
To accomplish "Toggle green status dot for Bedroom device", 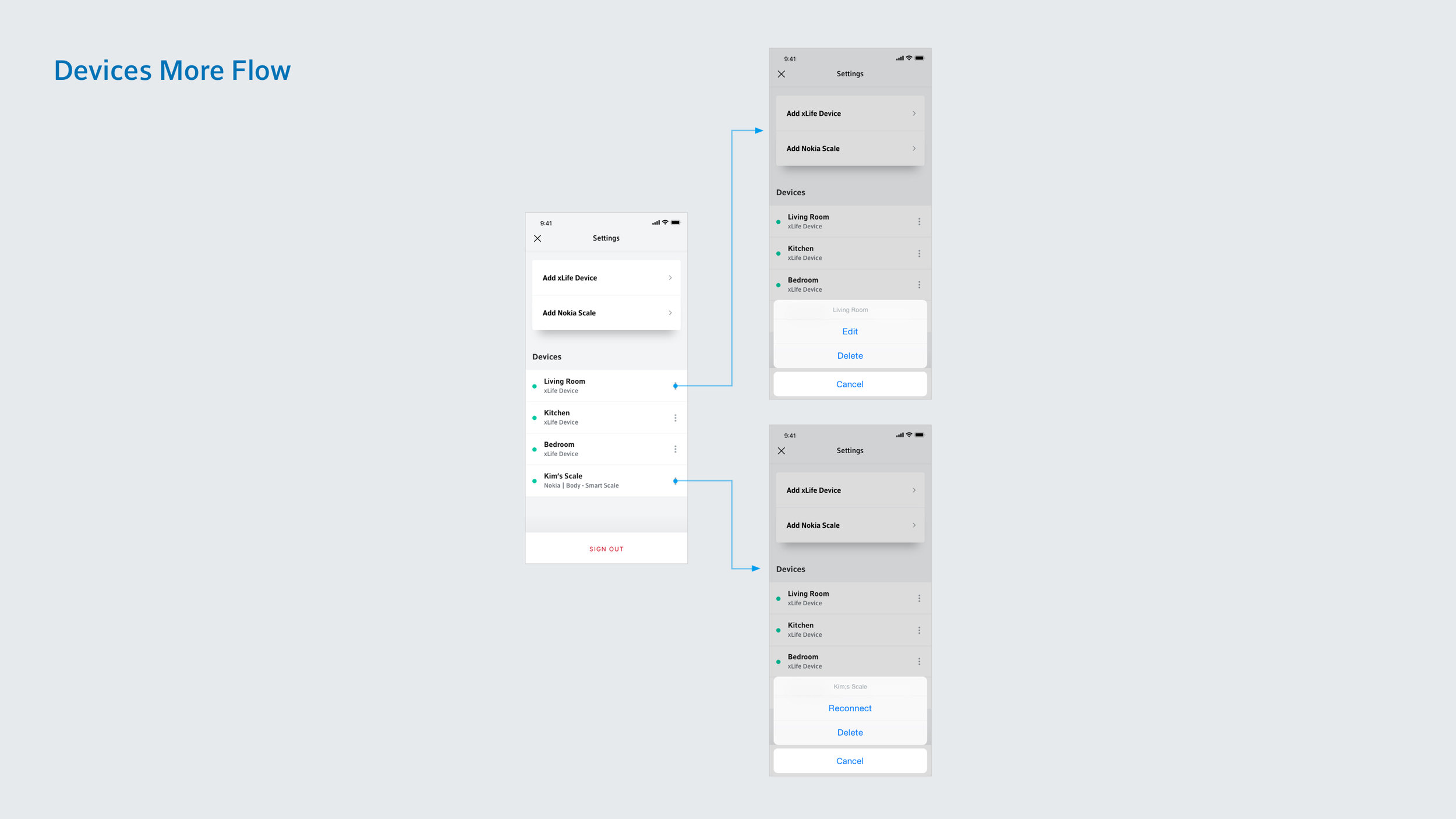I will click(536, 449).
